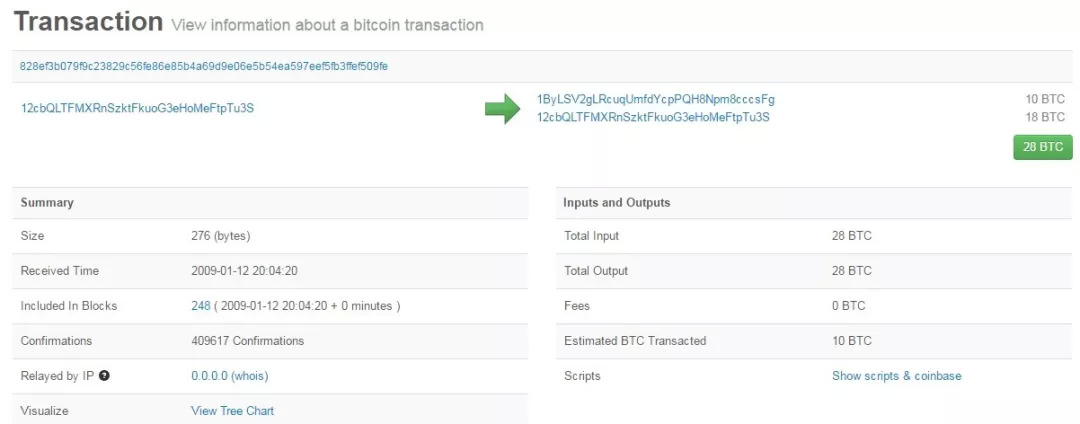The height and width of the screenshot is (424, 1080).
Task: Click the 409617 Confirmations value
Action: [247, 341]
